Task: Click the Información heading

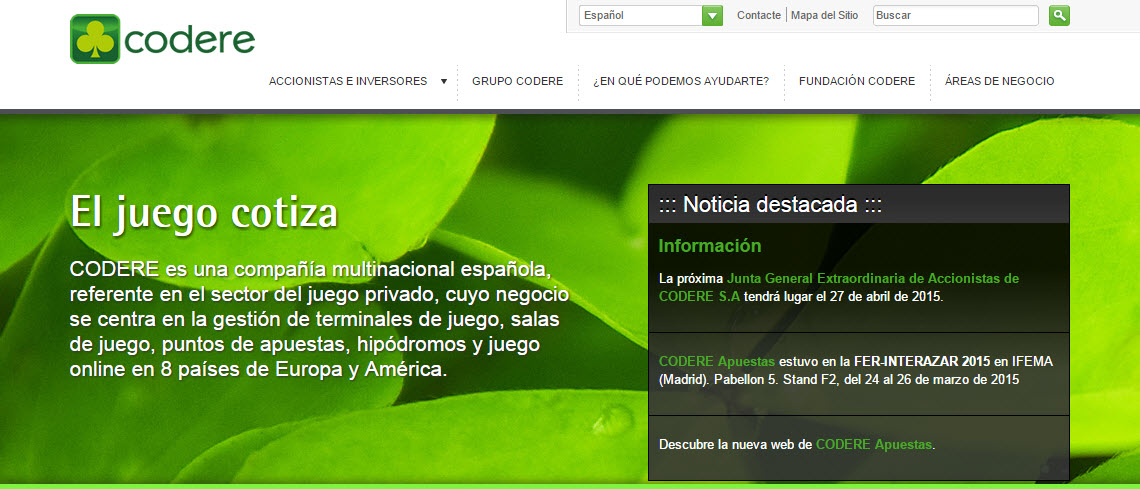Action: pyautogui.click(x=710, y=246)
